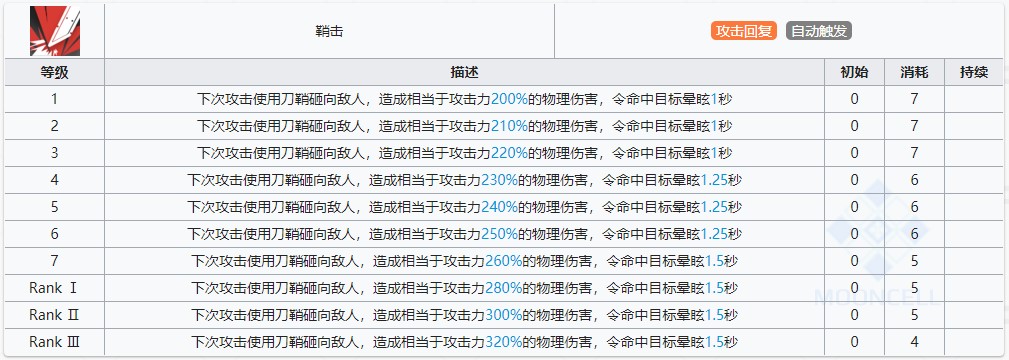
Task: Click the 初始 column header
Action: pyautogui.click(x=855, y=72)
